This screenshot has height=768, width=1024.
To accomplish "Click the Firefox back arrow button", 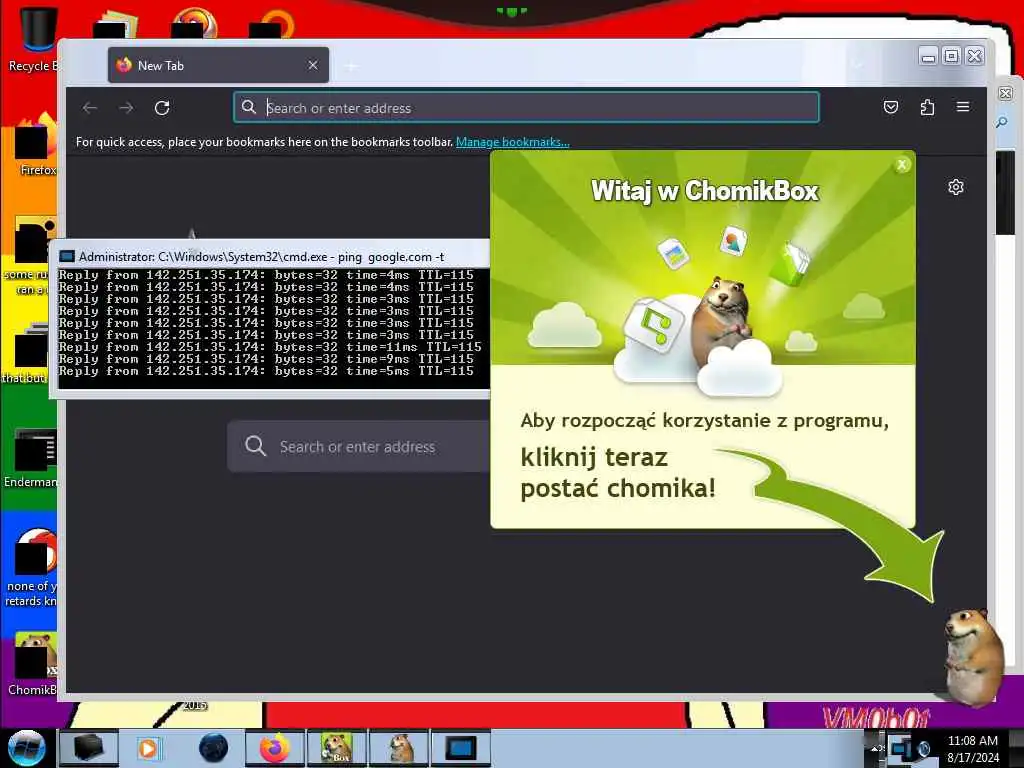I will 90,108.
